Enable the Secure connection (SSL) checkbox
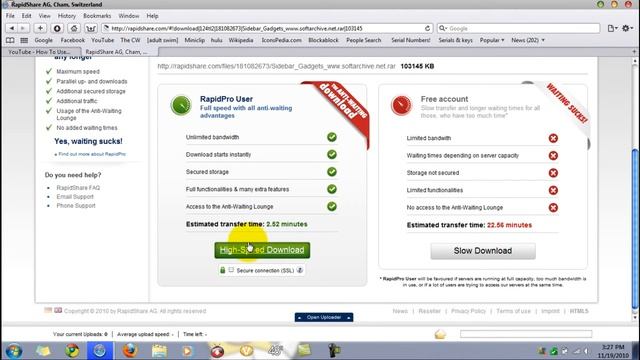This screenshot has width=640, height=360. [x=231, y=270]
